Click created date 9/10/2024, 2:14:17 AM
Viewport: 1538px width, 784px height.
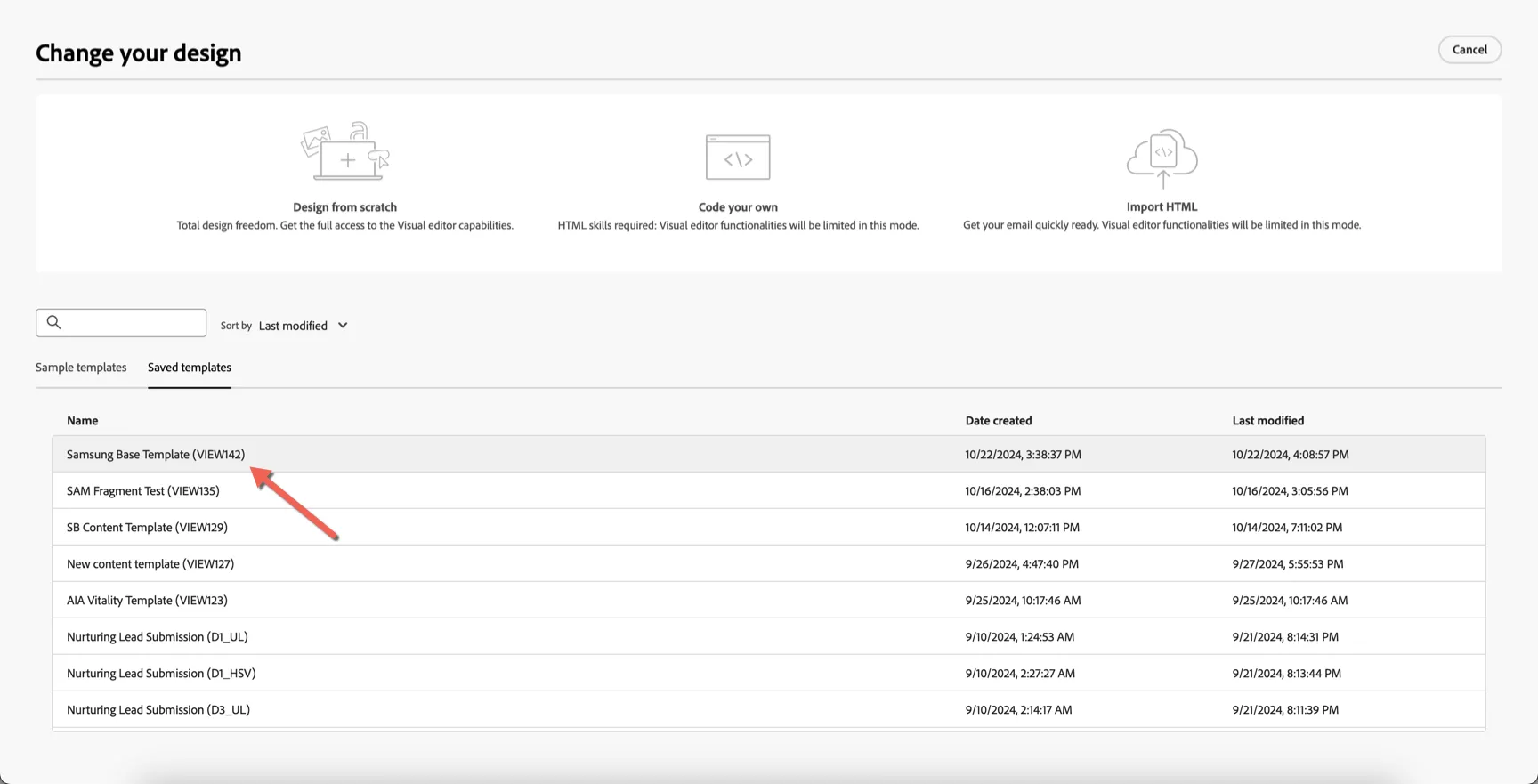[x=1019, y=710]
